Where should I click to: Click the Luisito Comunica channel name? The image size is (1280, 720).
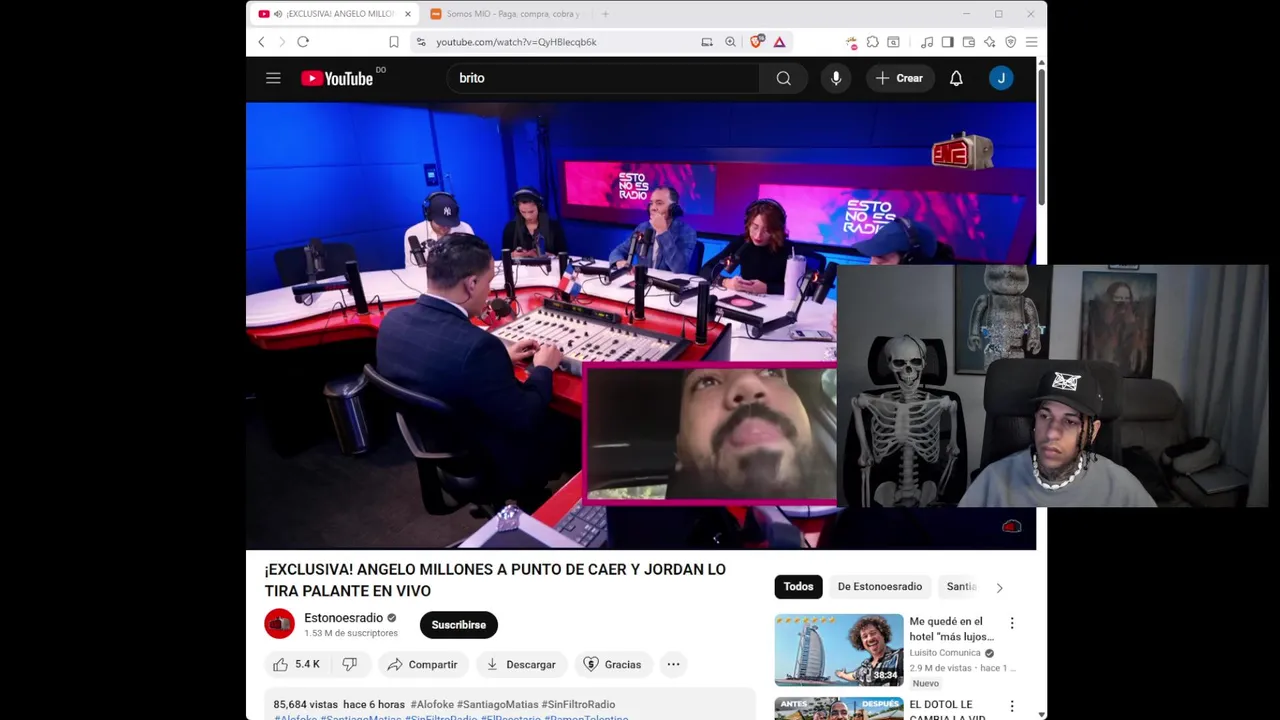[x=945, y=653]
